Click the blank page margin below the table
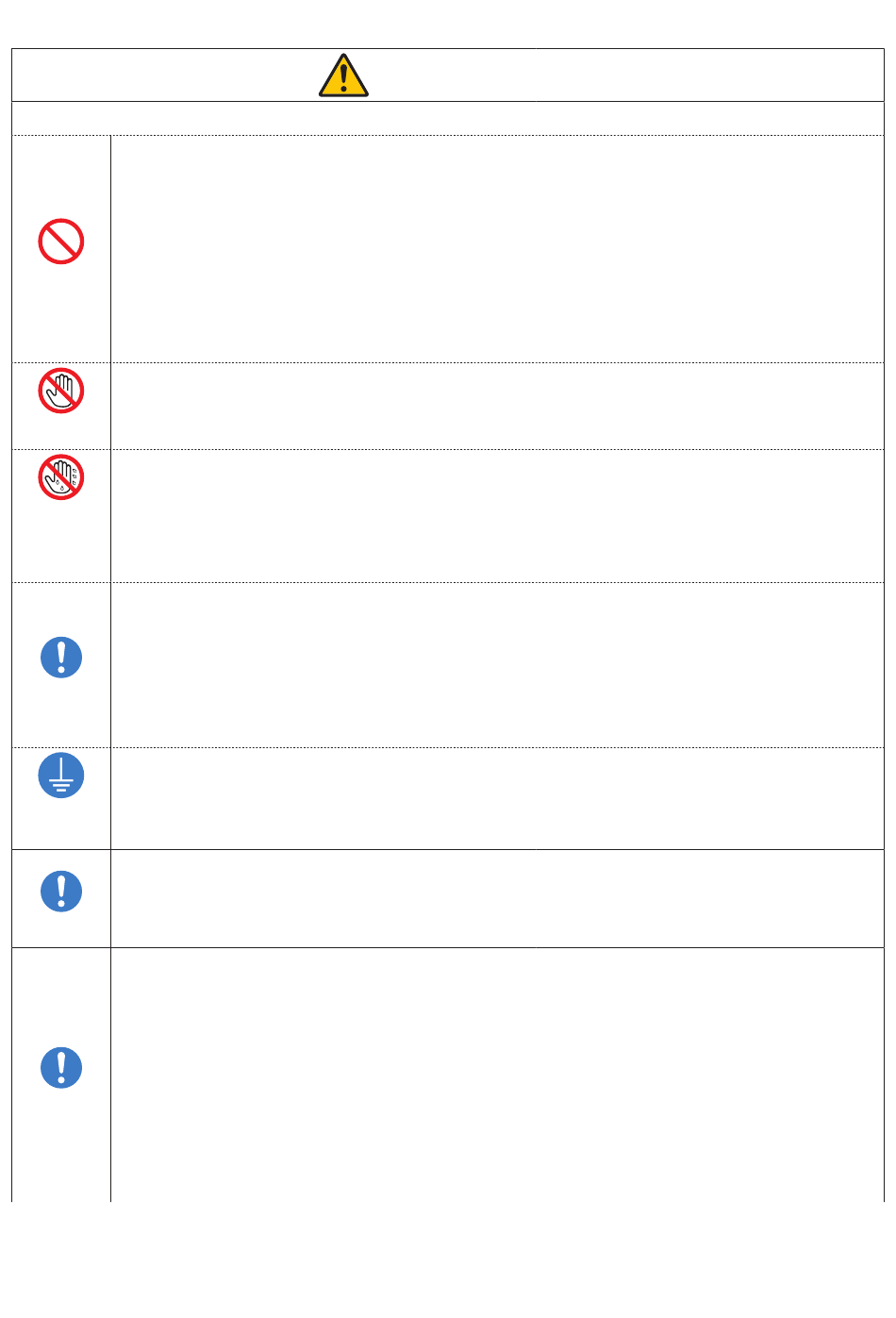896x1318 pixels. [448, 1260]
